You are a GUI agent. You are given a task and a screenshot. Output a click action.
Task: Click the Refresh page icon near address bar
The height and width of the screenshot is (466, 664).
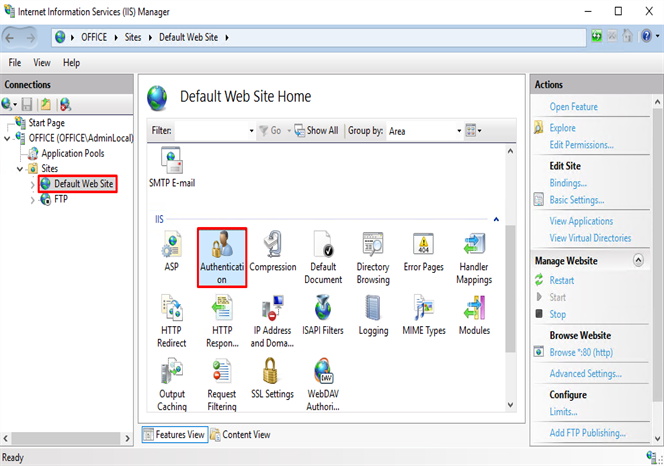click(597, 36)
